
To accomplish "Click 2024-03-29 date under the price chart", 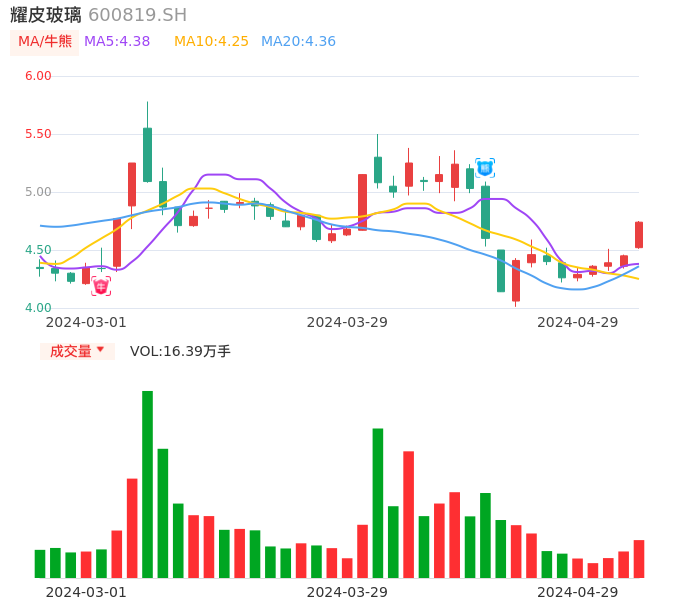I will 347,322.
